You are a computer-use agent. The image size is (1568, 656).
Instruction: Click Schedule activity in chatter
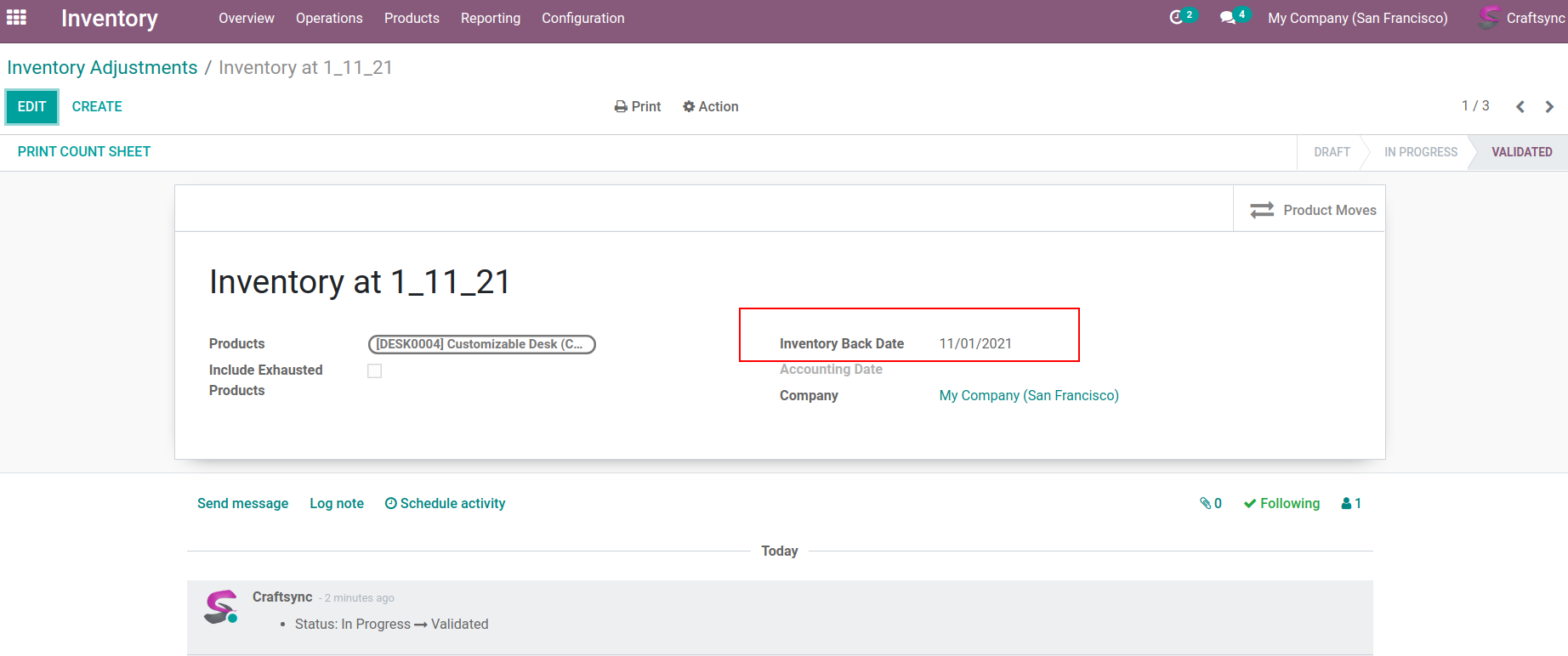[445, 503]
